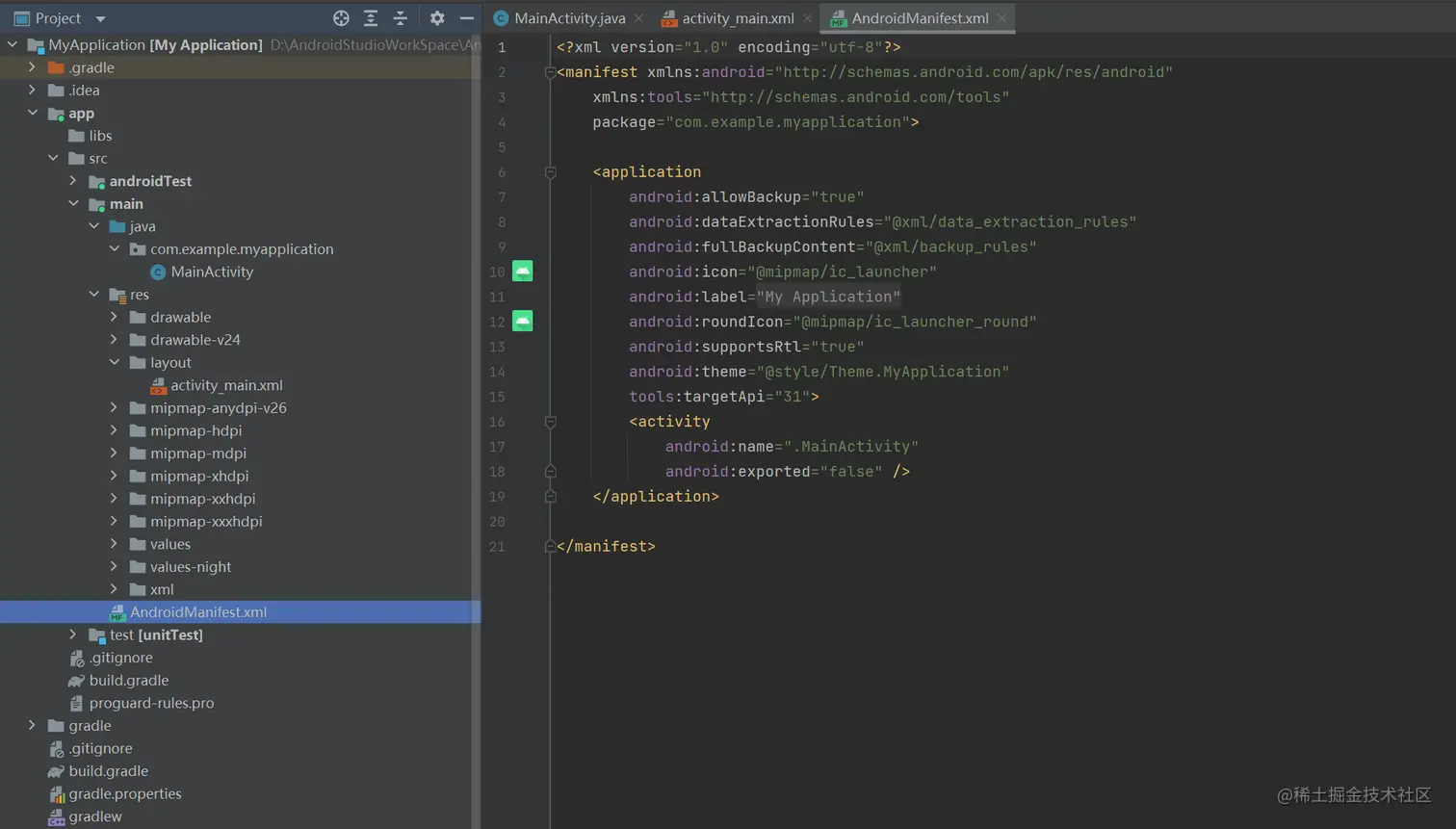Open Project panel settings gear
Screen dimensions: 1456x829
(x=437, y=18)
